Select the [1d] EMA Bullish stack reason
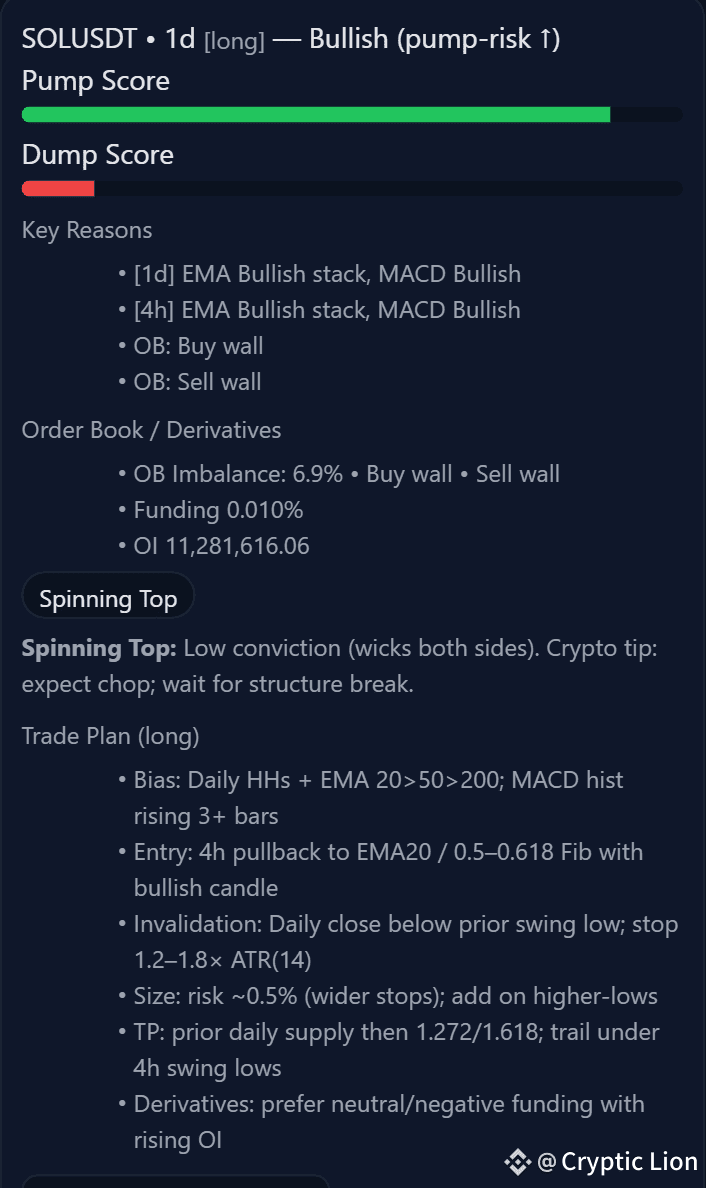 [327, 274]
